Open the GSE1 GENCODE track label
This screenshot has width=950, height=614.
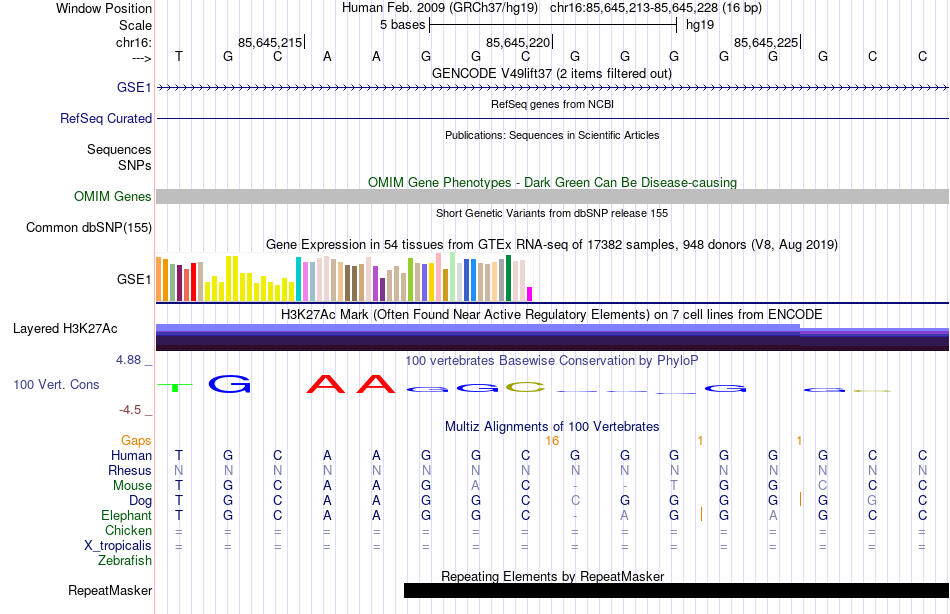click(x=134, y=87)
